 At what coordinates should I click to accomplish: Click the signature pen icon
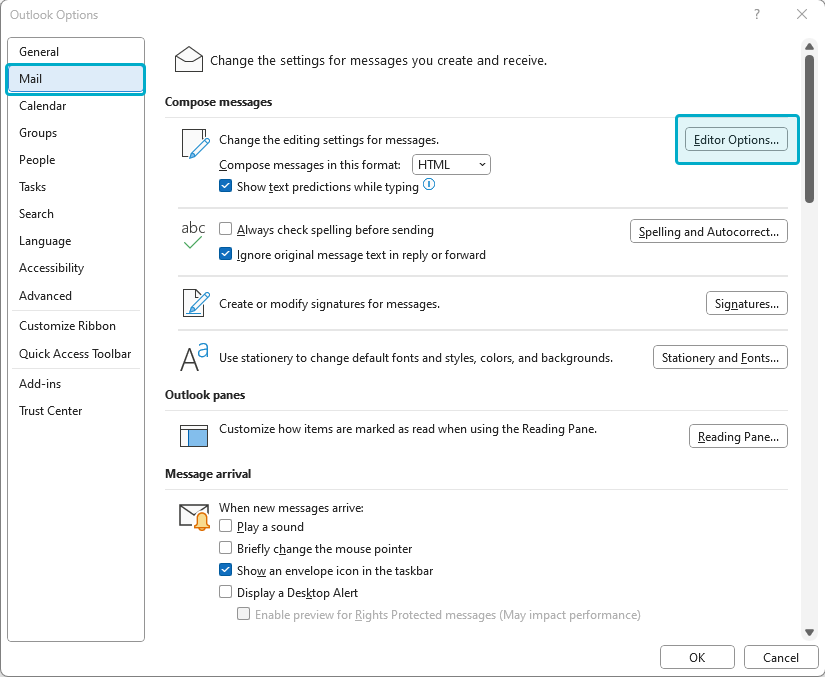(x=196, y=302)
